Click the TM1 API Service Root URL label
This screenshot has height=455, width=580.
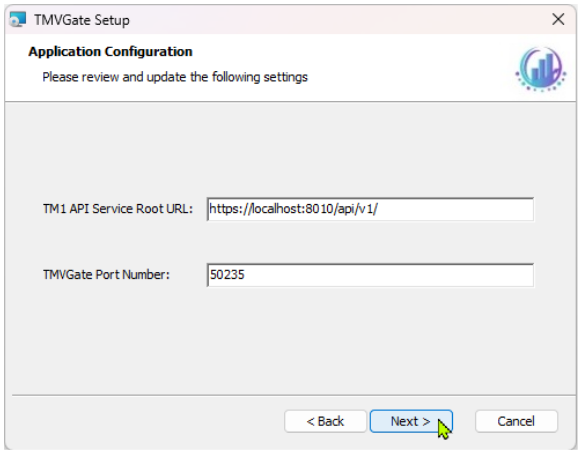[118, 209]
